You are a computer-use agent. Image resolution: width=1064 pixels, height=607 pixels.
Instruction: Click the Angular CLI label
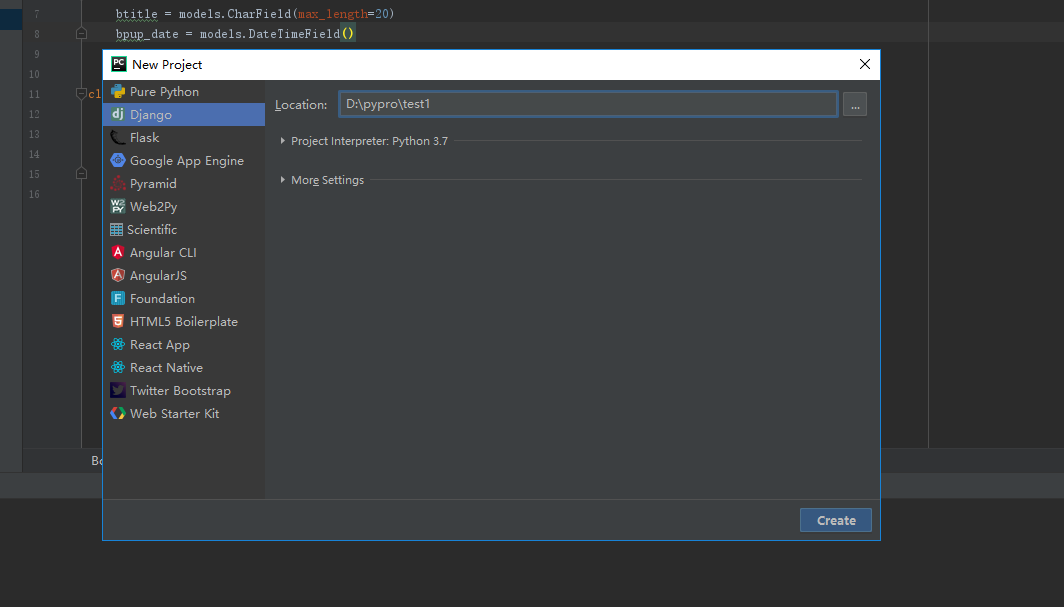point(163,253)
